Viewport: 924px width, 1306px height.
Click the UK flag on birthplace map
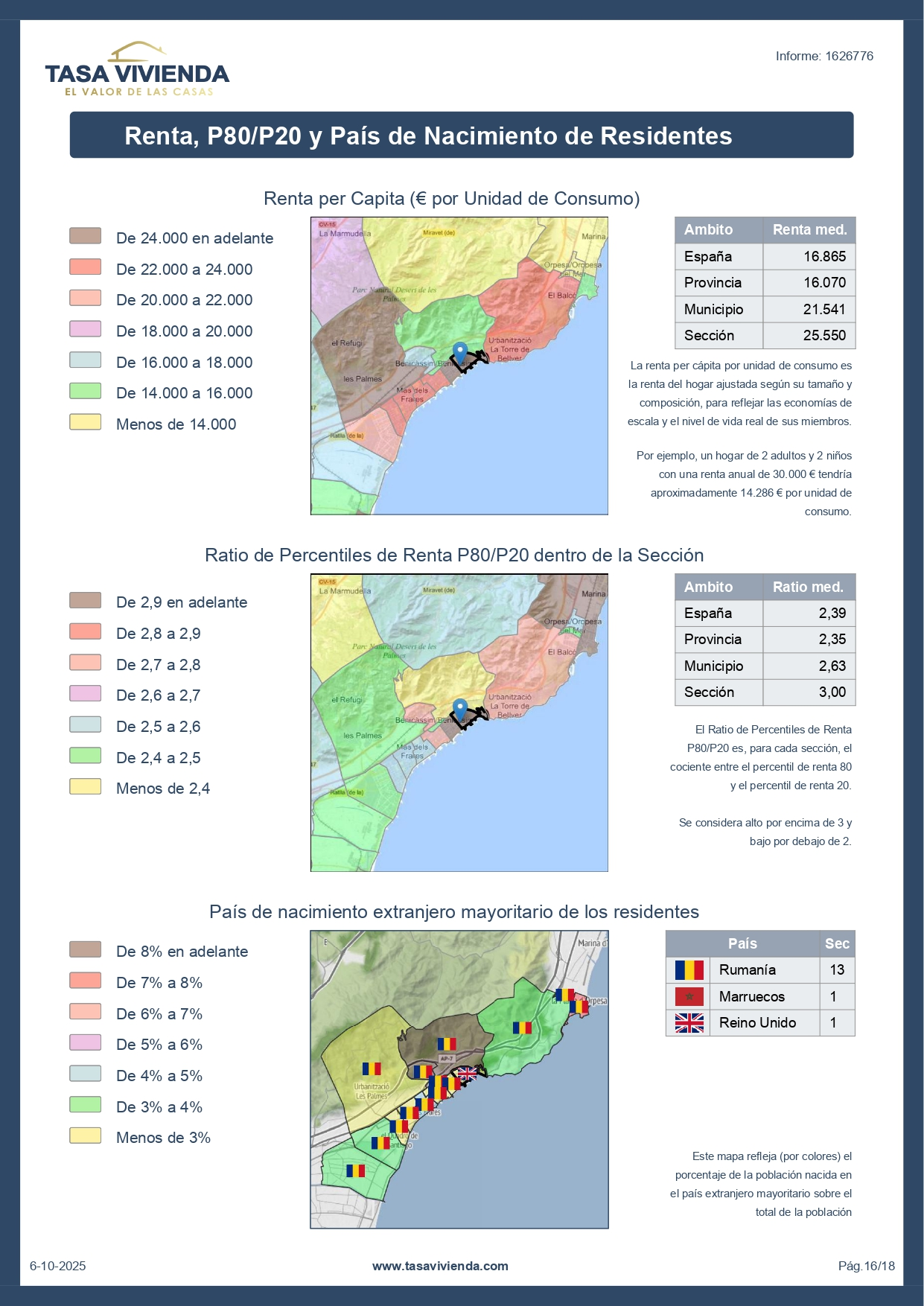click(467, 1073)
